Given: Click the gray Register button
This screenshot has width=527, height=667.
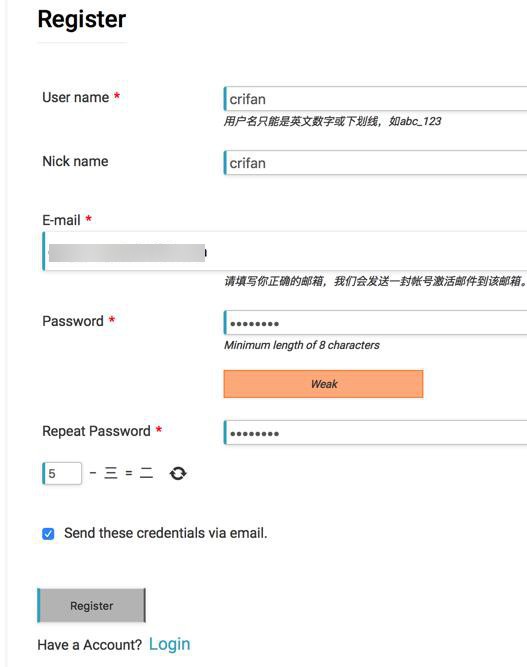Looking at the screenshot, I should tap(91, 605).
